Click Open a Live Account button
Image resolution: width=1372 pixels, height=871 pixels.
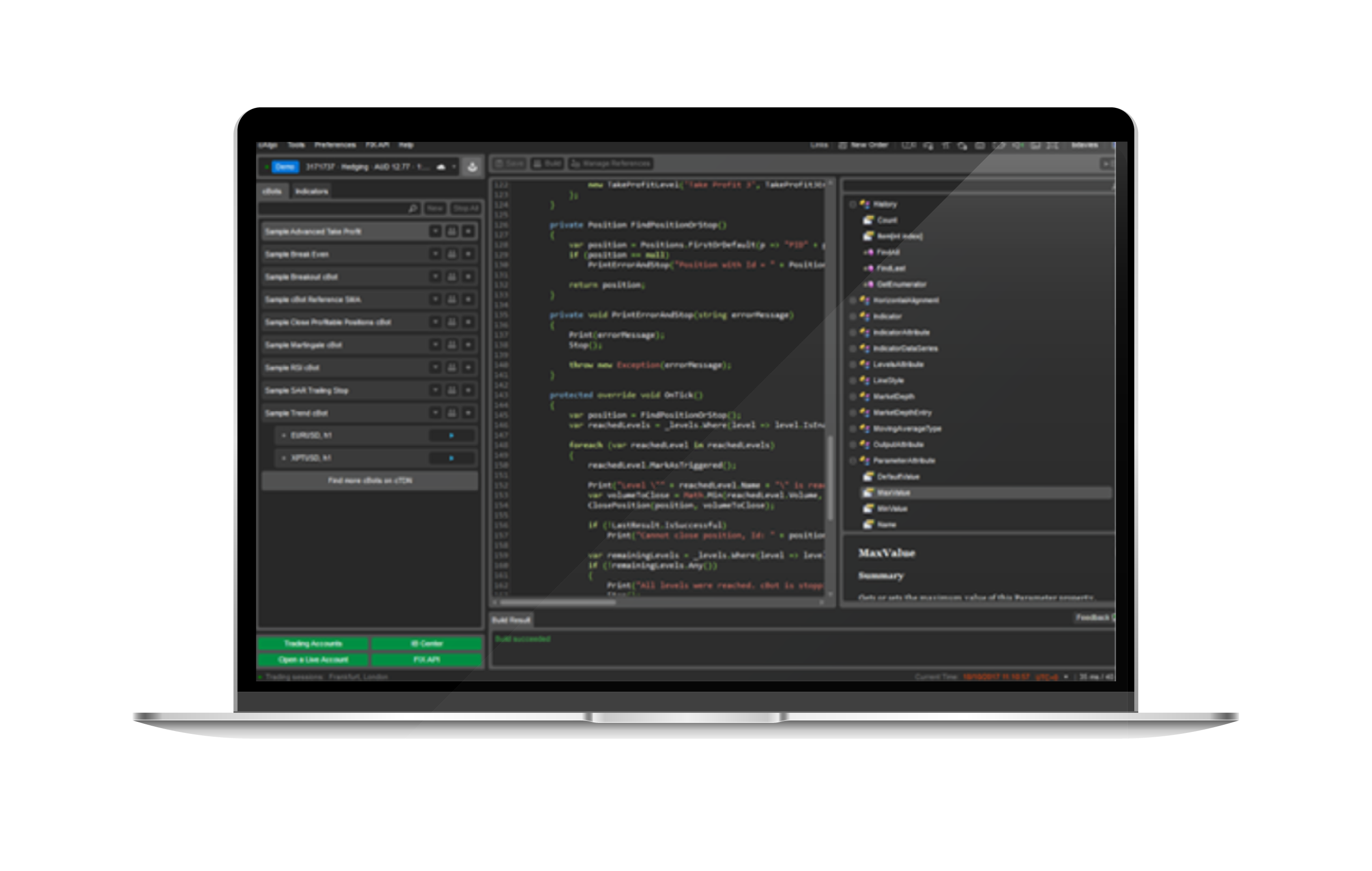click(313, 660)
